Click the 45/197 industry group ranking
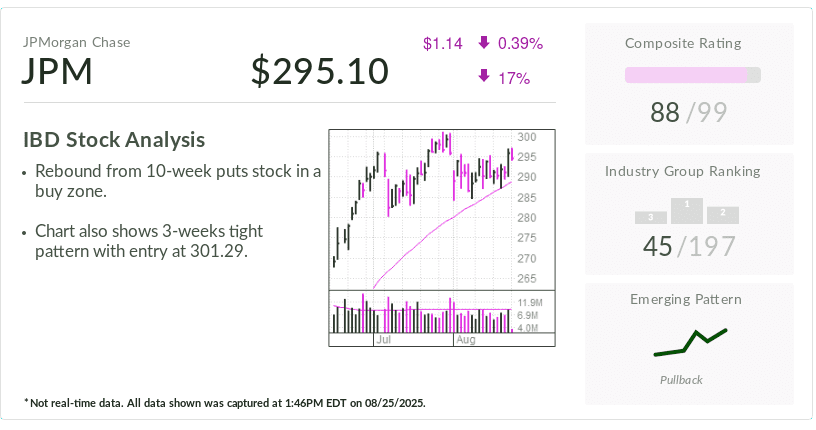Screen dimensions: 816x430 point(690,246)
